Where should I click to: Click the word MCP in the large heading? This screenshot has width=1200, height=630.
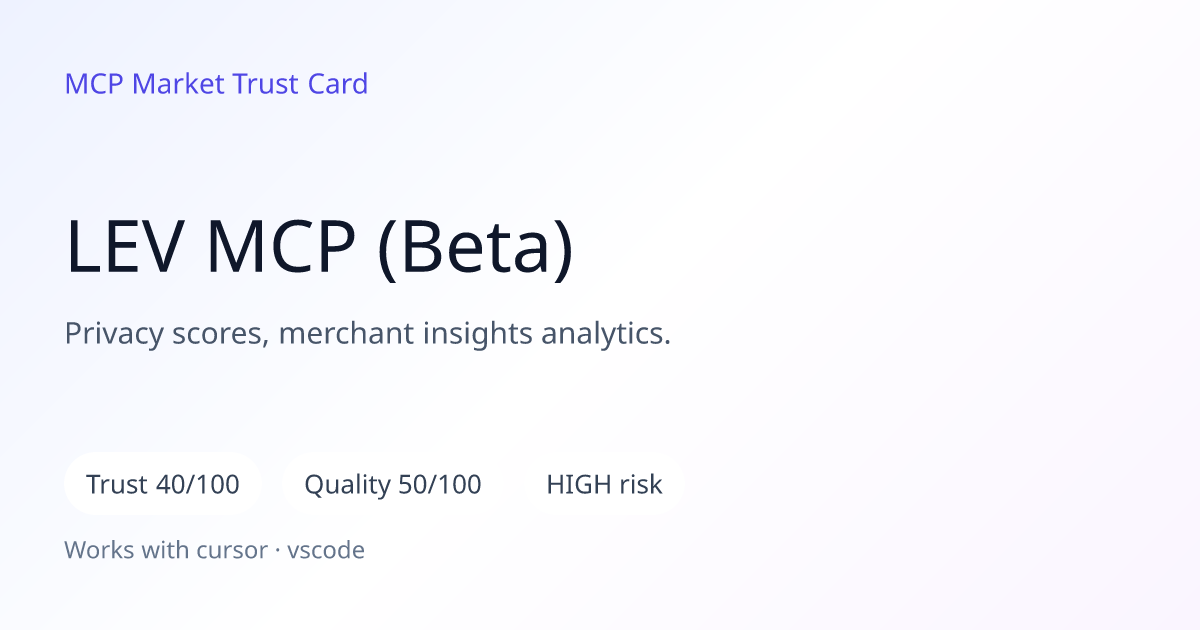tap(282, 248)
